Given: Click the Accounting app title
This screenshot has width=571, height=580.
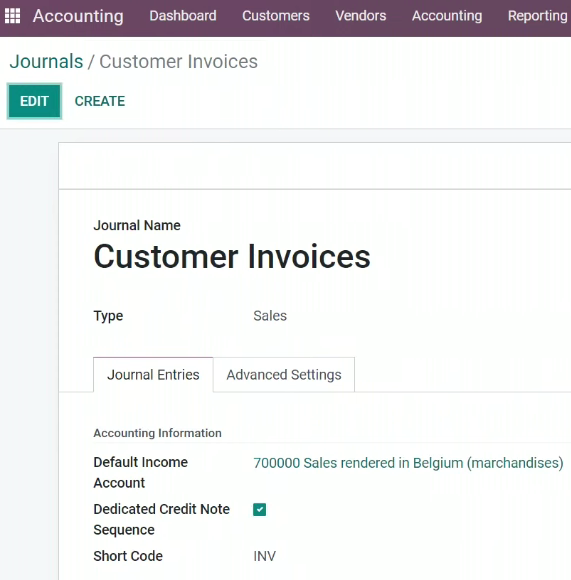Looking at the screenshot, I should click(78, 16).
